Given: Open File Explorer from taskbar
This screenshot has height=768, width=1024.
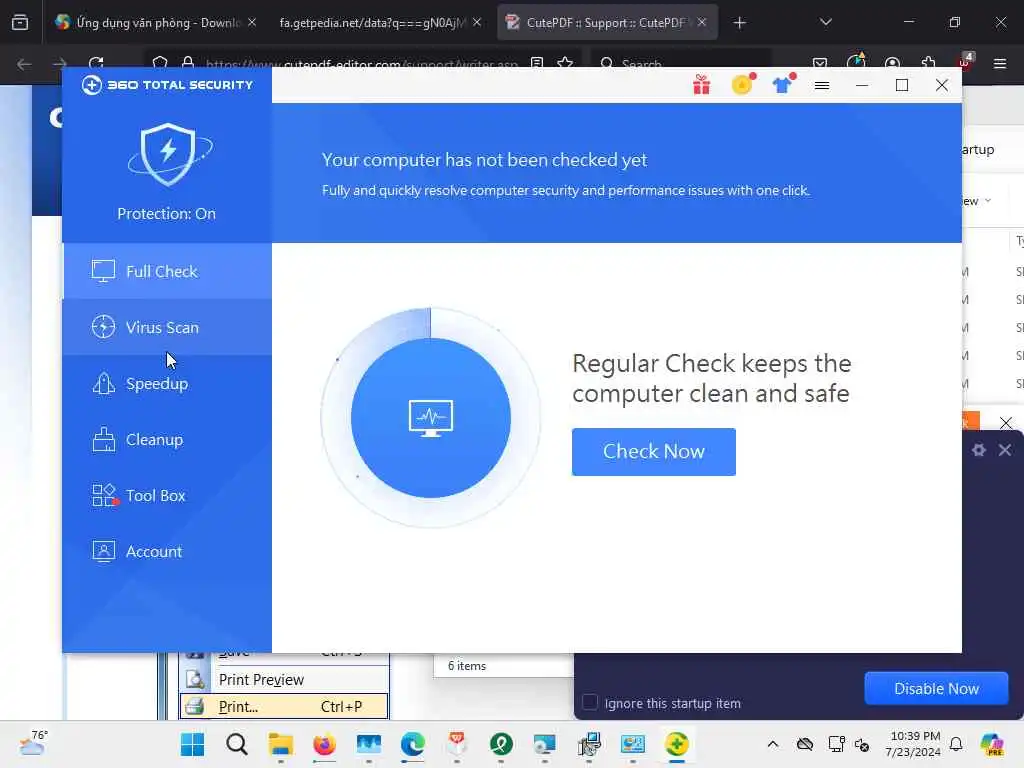Looking at the screenshot, I should tap(281, 744).
